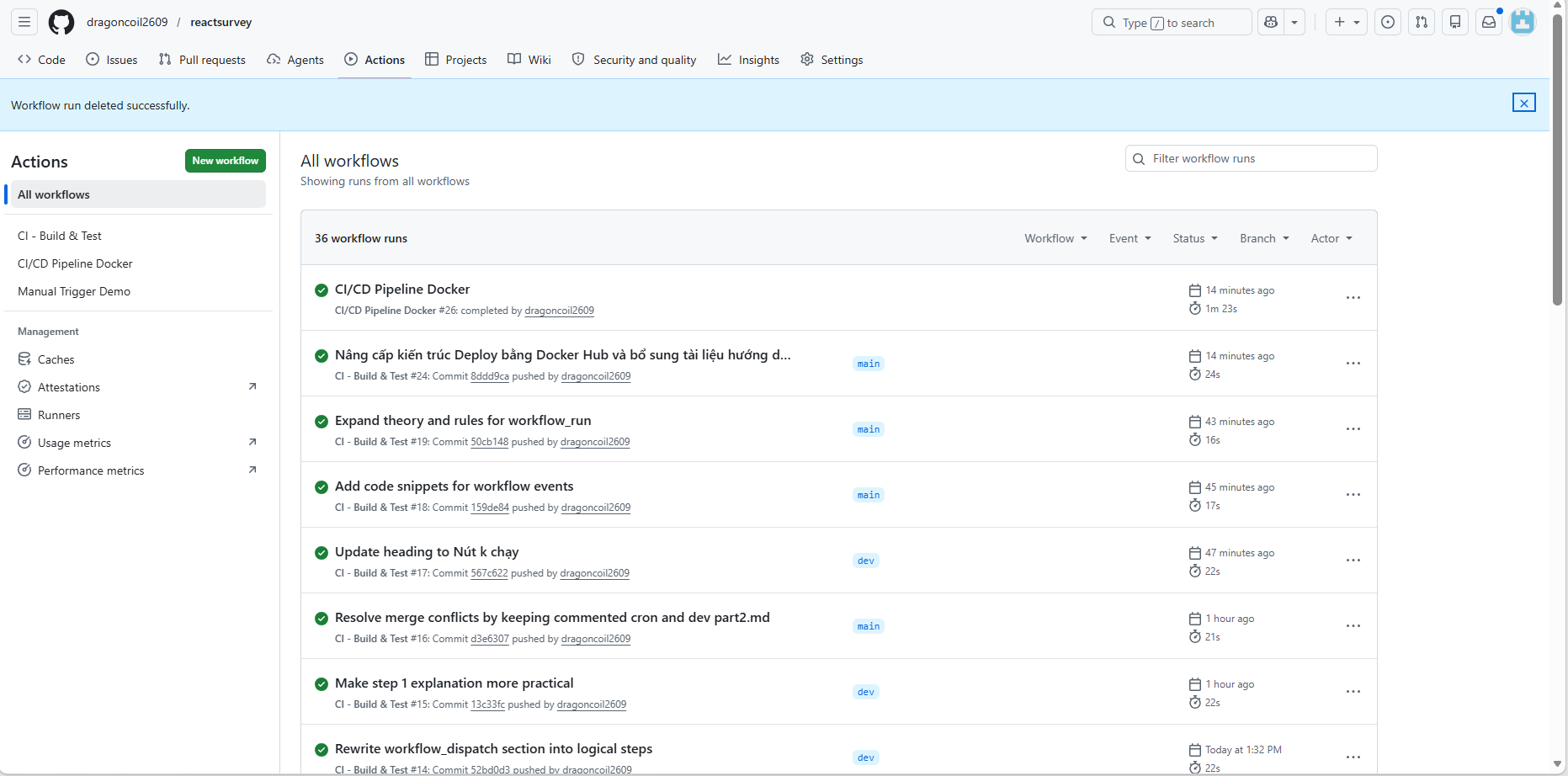Open Update heading to Nút k chạy run
This screenshot has width=1568, height=776.
(427, 552)
